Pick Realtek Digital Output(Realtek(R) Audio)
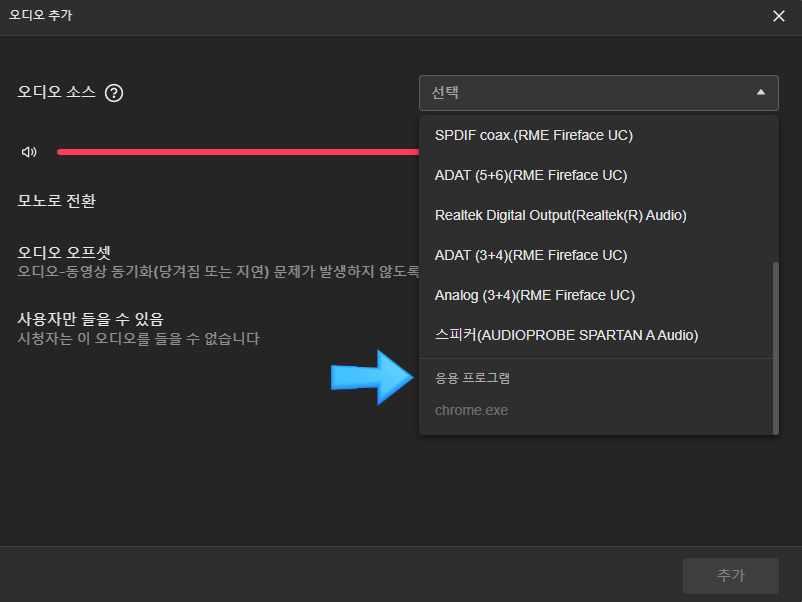Viewport: 802px width, 602px height. click(560, 215)
